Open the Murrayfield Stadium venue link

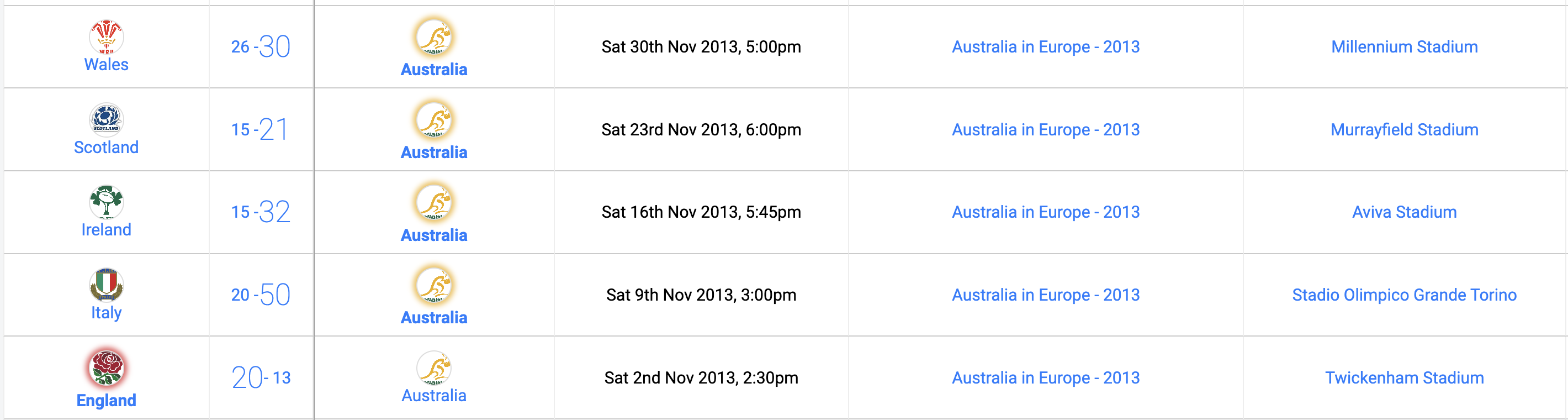coord(1403,130)
